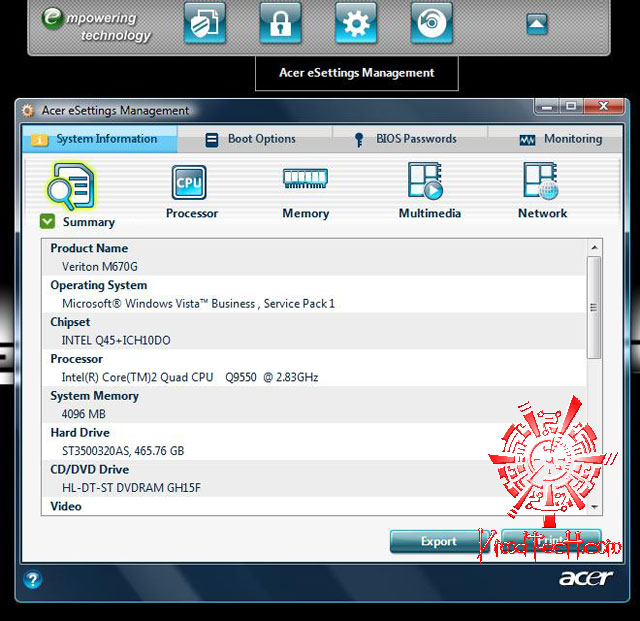Viewport: 640px width, 621px height.
Task: Select 'ST3500320AS, 465.76 GB' hard drive value
Action: click(x=123, y=451)
